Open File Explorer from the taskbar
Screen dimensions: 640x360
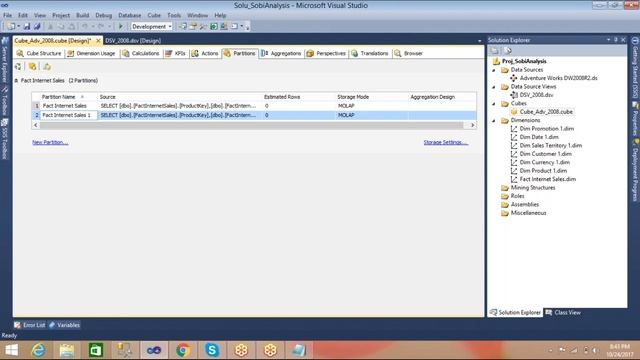pos(67,350)
